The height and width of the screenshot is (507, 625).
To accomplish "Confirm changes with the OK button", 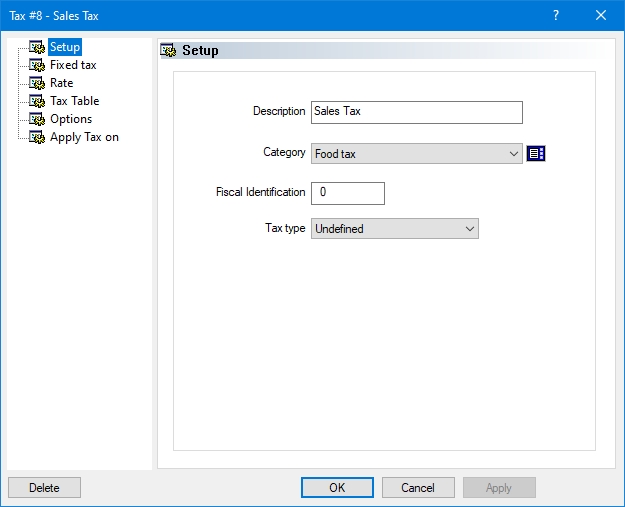I will 337,488.
